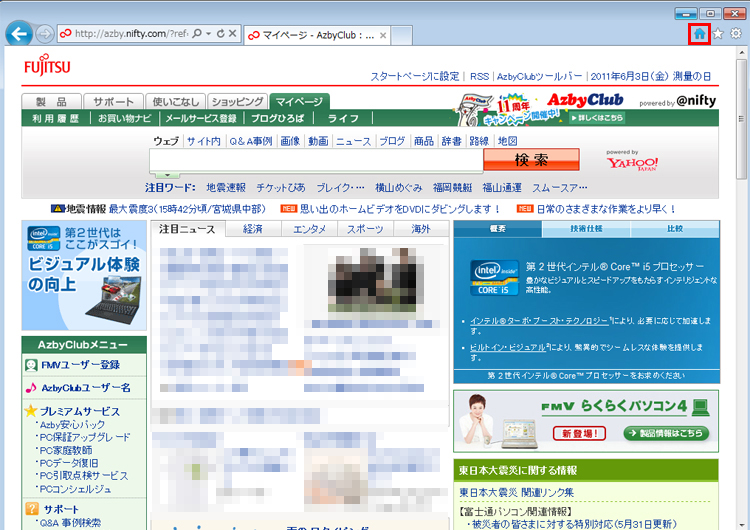
Task: Open the ホームビデオをDVDにダビング link
Action: pos(399,209)
